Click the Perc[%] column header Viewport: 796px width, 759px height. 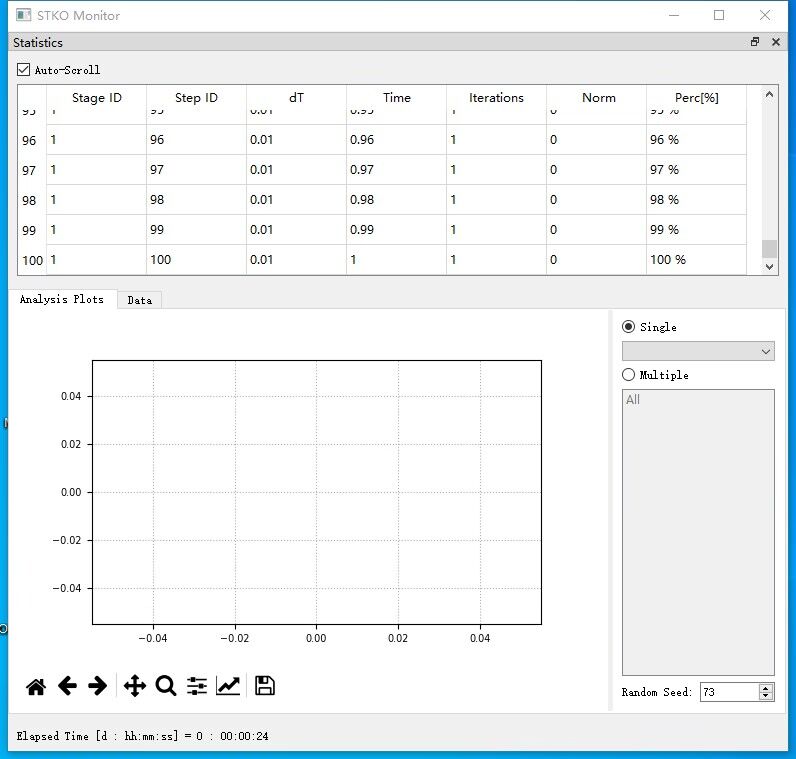696,97
